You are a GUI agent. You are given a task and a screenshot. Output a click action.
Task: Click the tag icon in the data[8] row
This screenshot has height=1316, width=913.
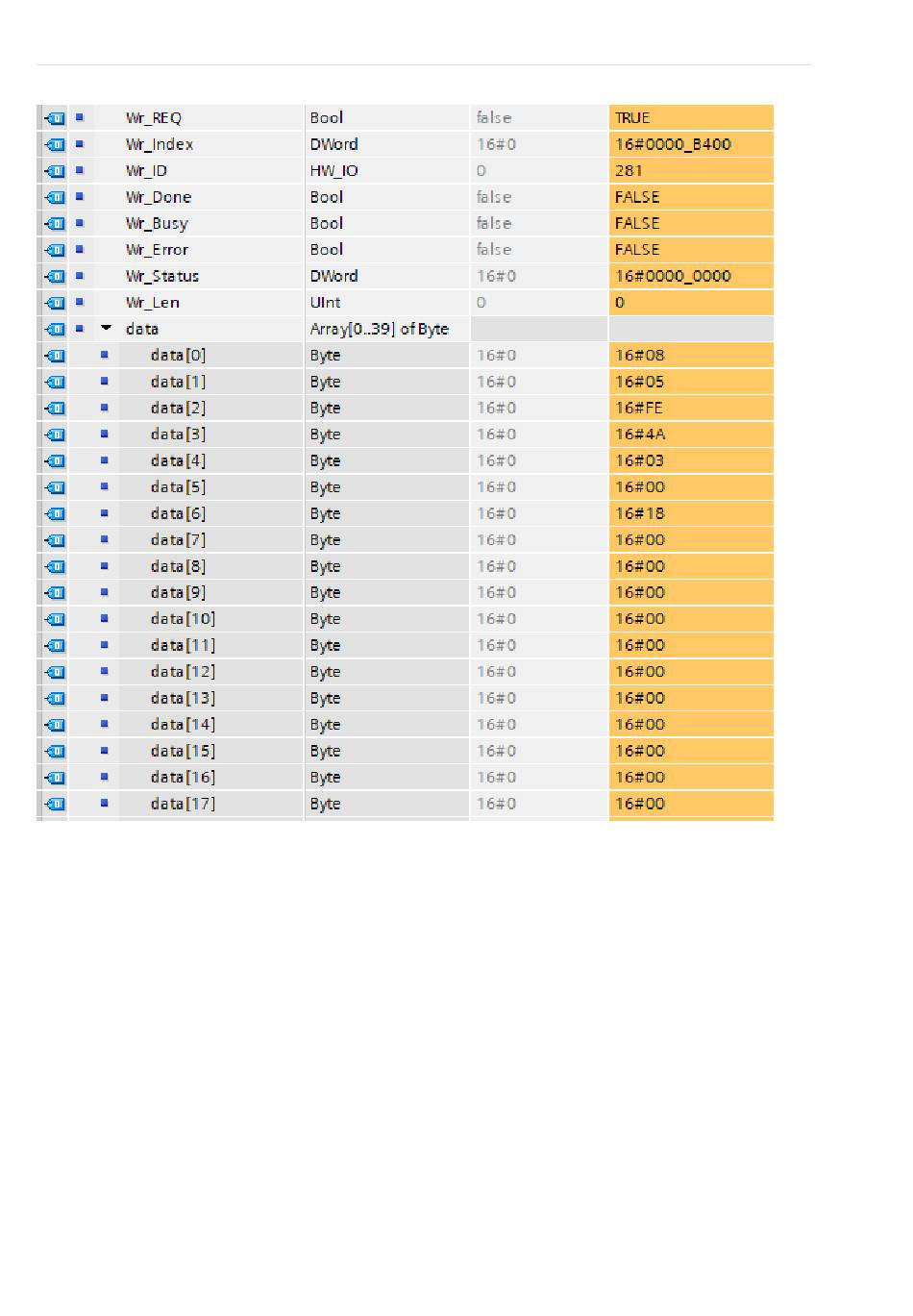[x=55, y=566]
